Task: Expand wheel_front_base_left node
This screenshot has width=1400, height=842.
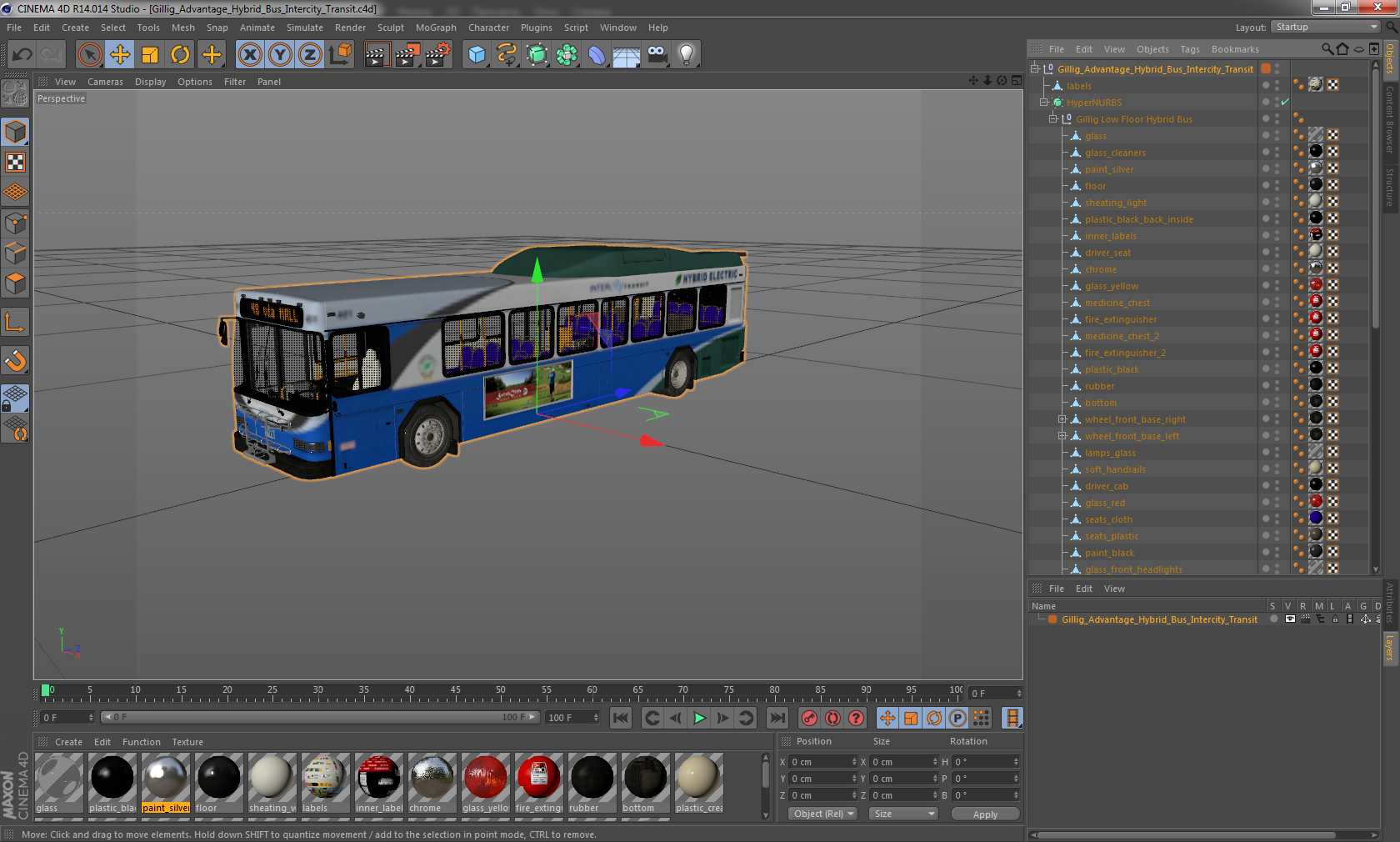Action: pyautogui.click(x=1062, y=436)
